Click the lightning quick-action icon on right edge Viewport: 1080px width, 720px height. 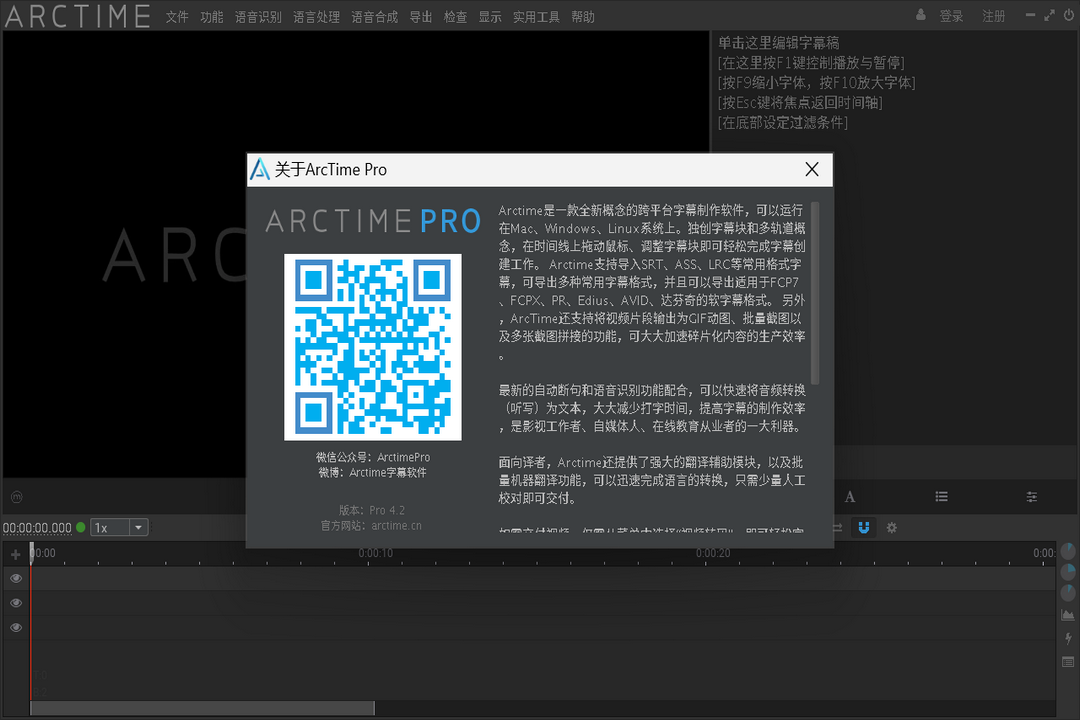click(x=1066, y=638)
